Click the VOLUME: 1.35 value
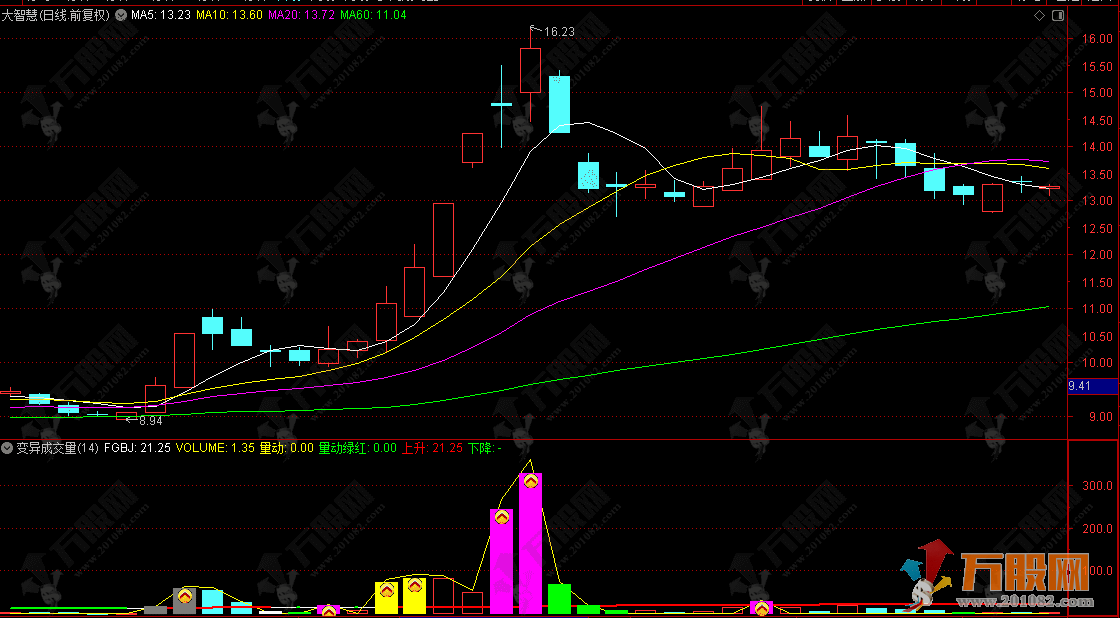 point(214,449)
